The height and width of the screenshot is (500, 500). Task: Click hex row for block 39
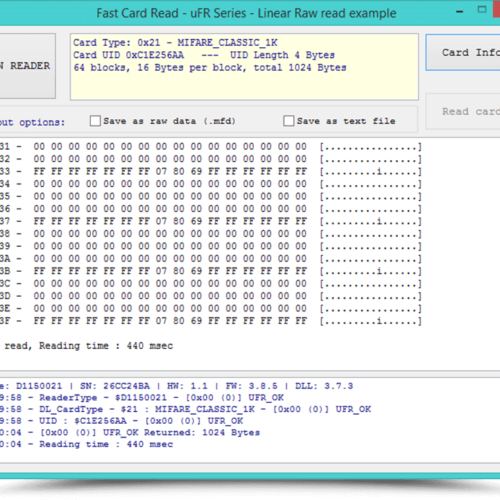pyautogui.click(x=211, y=246)
